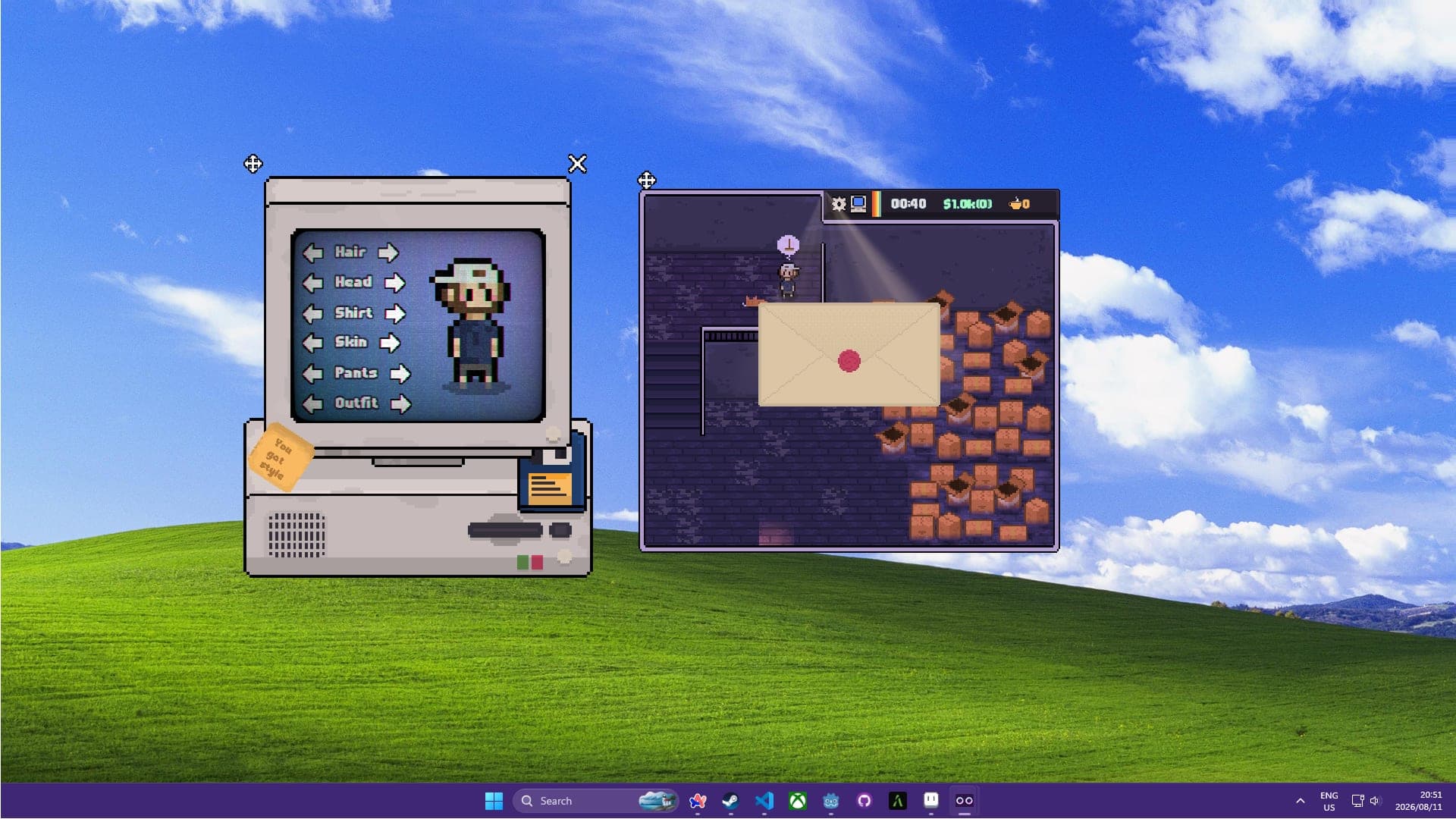Screen dimensions: 1456x819
Task: Click the move handle above the character editor
Action: point(253,164)
